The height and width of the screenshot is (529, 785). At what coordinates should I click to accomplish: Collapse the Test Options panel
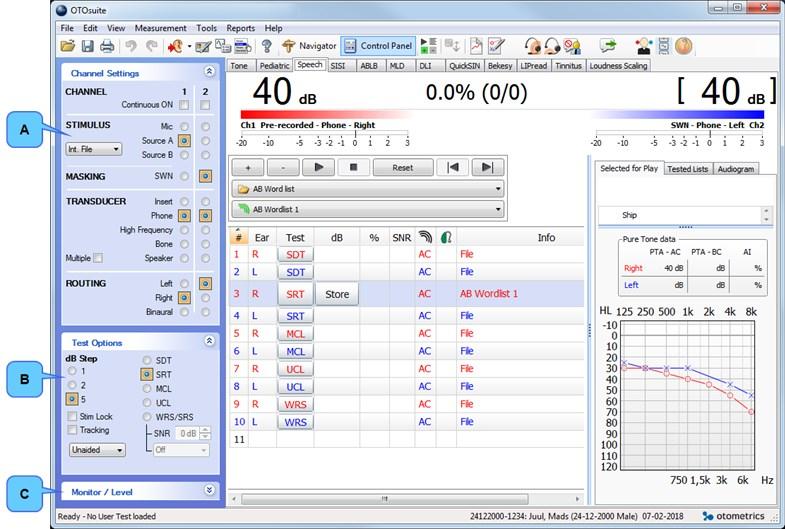210,341
